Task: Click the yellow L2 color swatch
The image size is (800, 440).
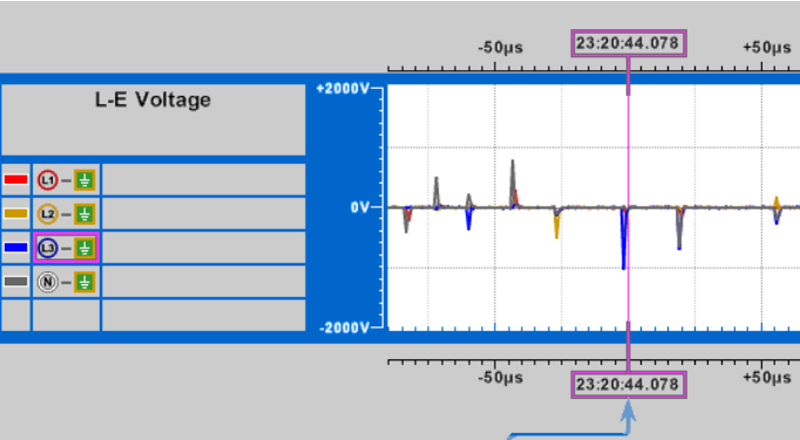Action: click(x=16, y=213)
